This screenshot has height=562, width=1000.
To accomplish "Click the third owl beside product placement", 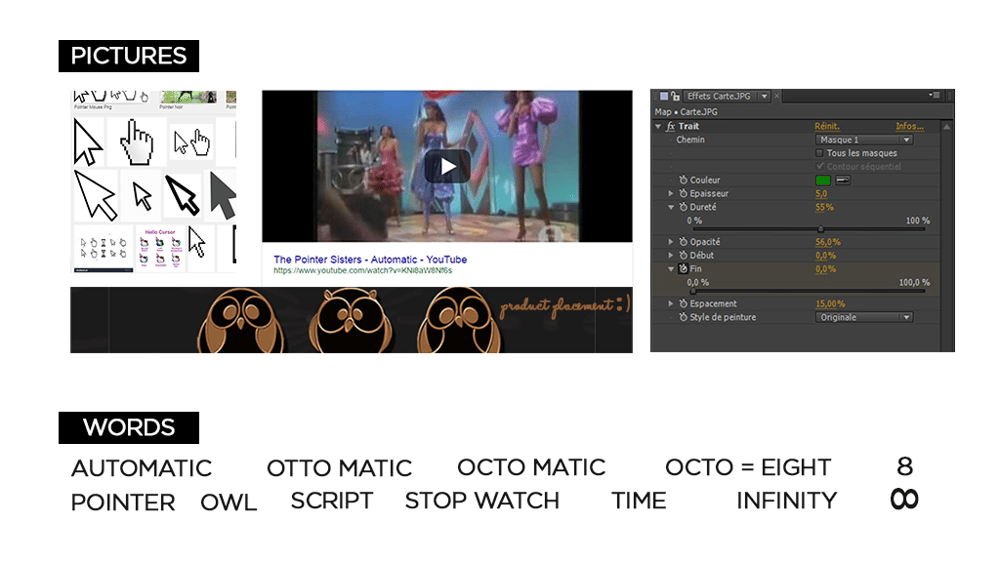I will coord(458,321).
